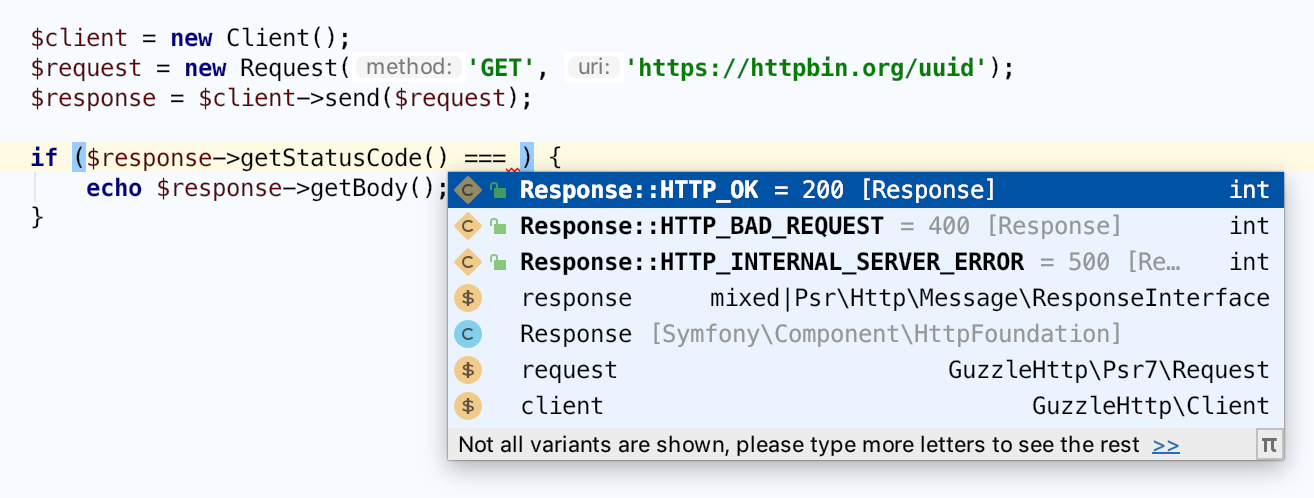
Task: Pick Response::HTTP_INTERNAL_SERVER_ERROR from completion list
Action: coord(771,262)
